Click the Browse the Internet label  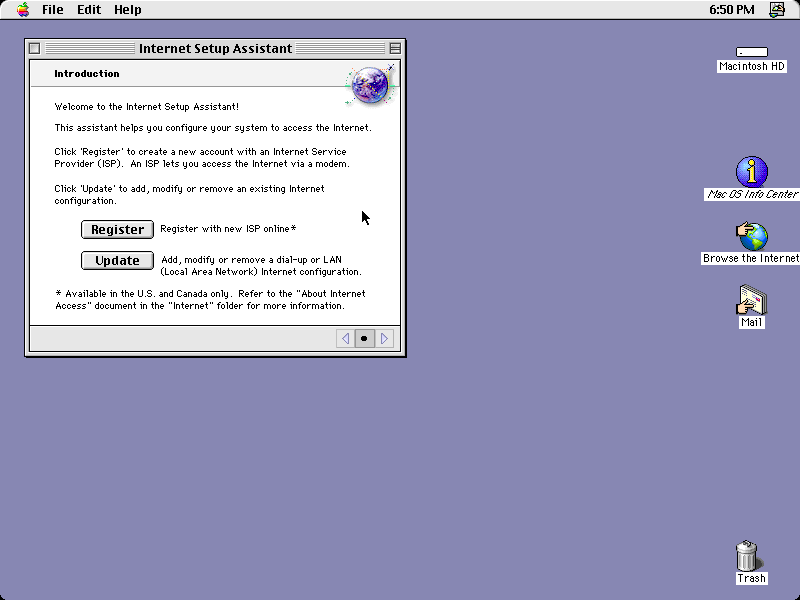tap(751, 258)
